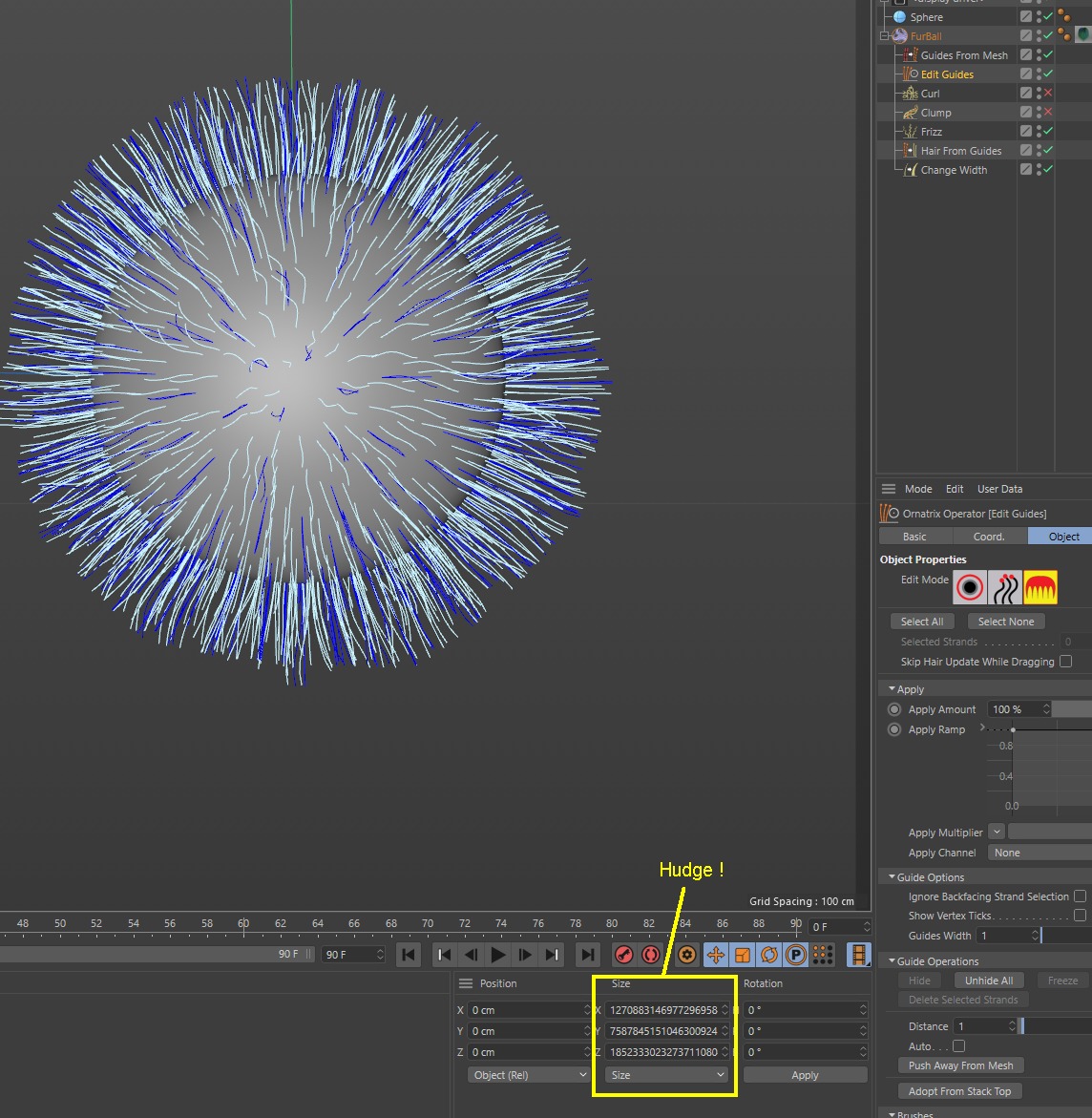1092x1118 pixels.
Task: Toggle position keyframe recording icon
Action: [715, 954]
